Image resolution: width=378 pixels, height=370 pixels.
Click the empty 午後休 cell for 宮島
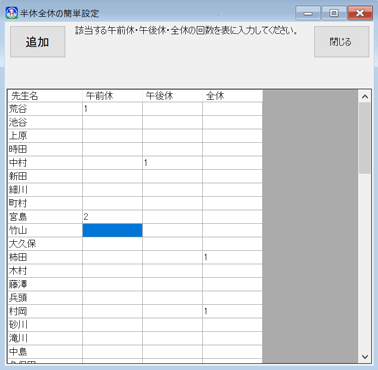click(x=172, y=217)
